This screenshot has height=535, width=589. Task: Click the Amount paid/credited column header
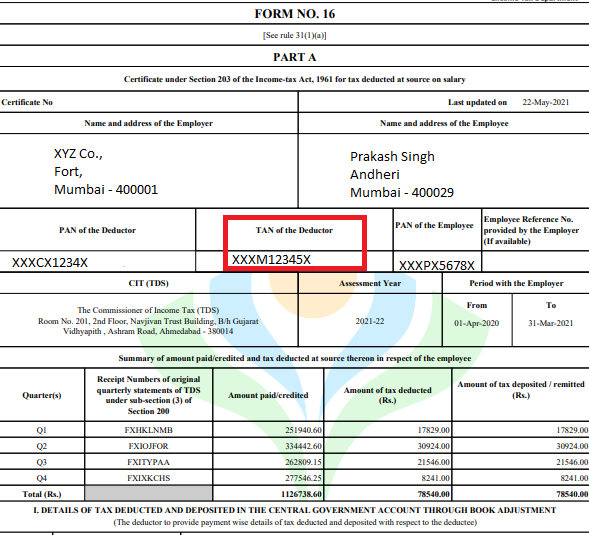pos(268,395)
